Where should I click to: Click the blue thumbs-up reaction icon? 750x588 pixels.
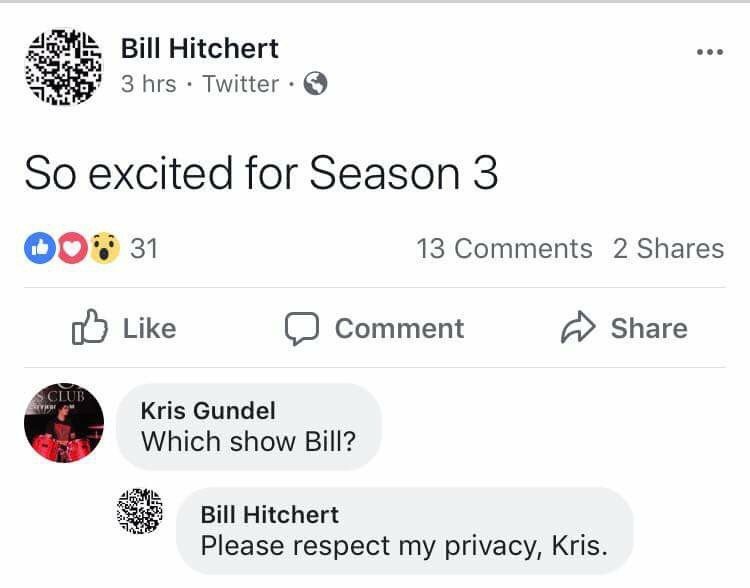point(40,248)
